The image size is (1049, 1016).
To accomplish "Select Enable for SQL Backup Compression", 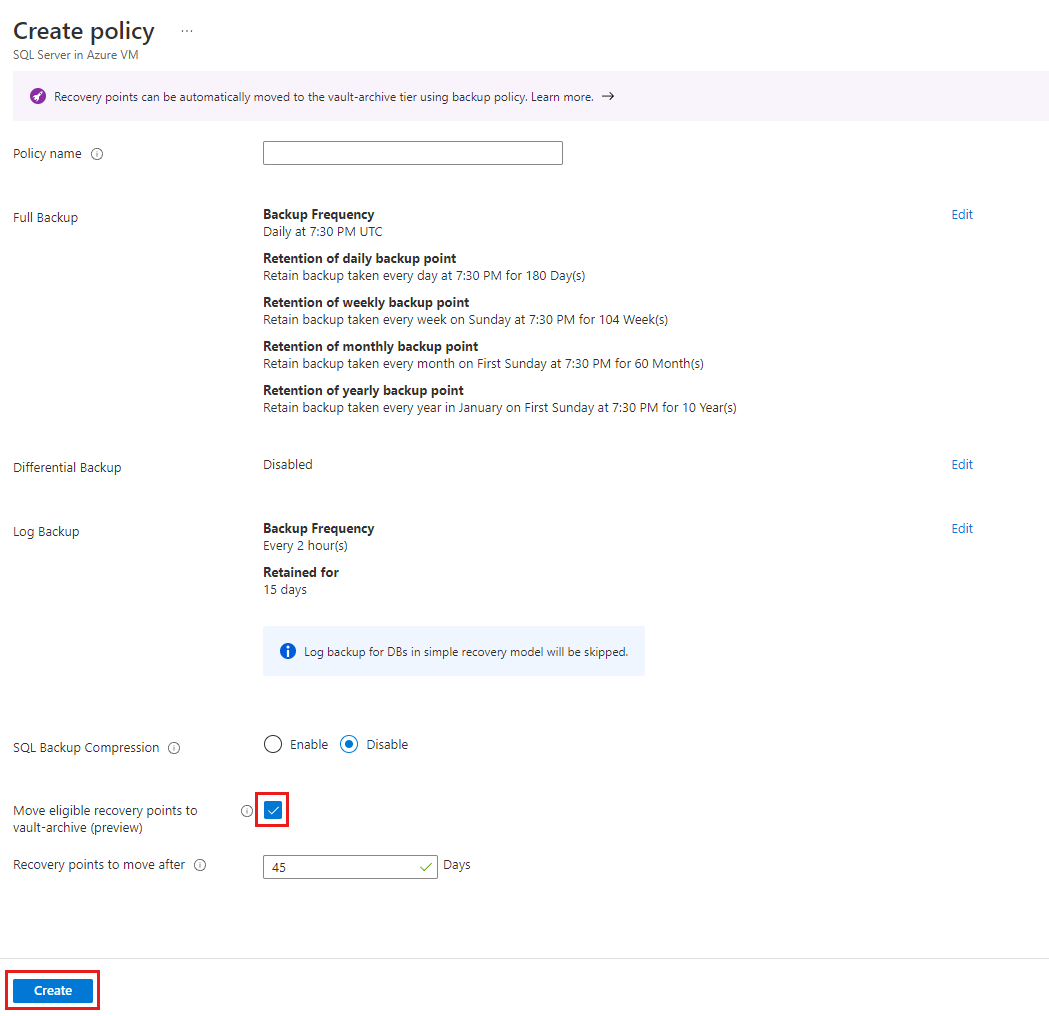I will point(273,744).
